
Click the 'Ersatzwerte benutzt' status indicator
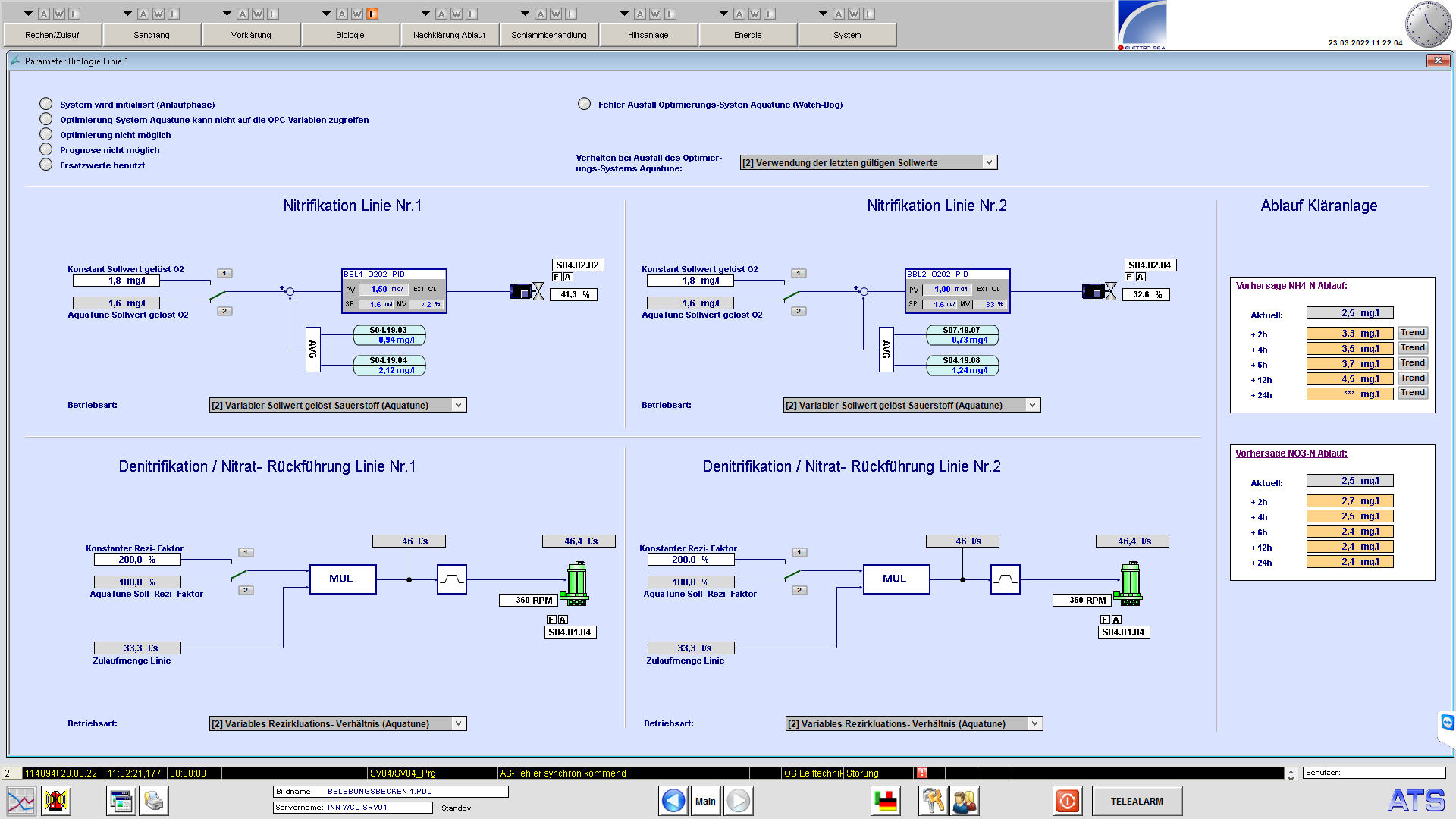pyautogui.click(x=46, y=165)
